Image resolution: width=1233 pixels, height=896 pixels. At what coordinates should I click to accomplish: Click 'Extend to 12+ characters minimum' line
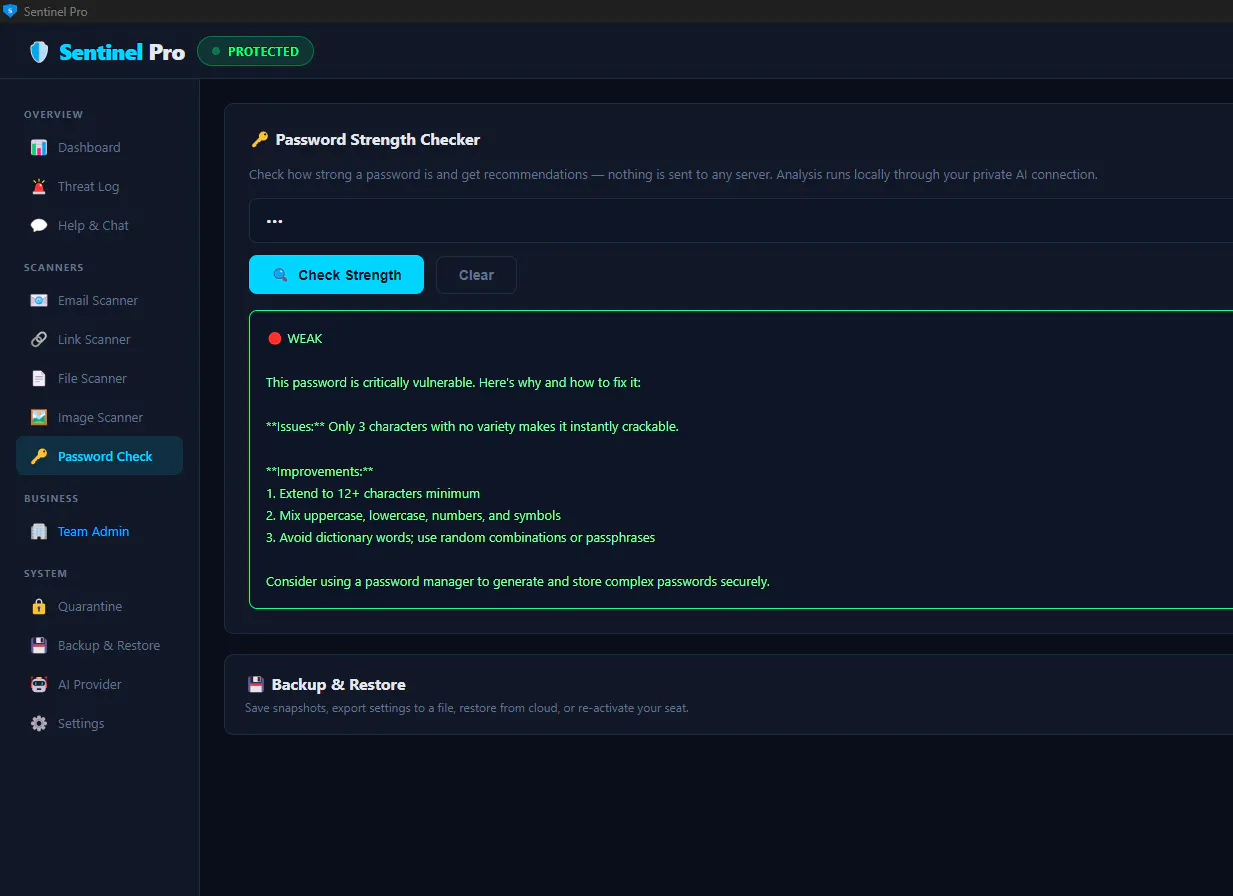coord(373,494)
